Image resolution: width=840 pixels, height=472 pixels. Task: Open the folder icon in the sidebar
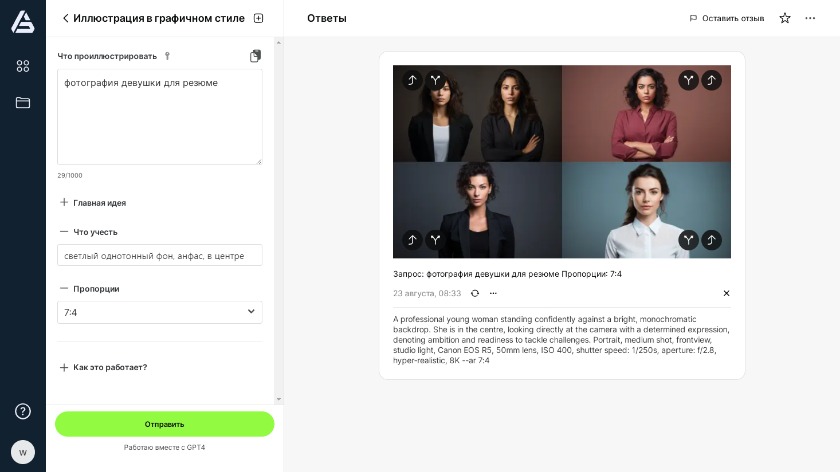coord(22,102)
